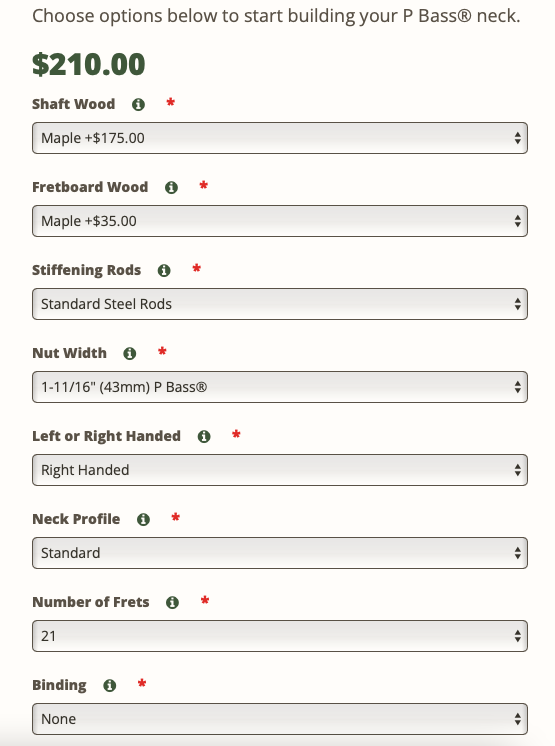The height and width of the screenshot is (746, 555).
Task: Expand the Neck Profile Standard dropdown
Action: [280, 553]
